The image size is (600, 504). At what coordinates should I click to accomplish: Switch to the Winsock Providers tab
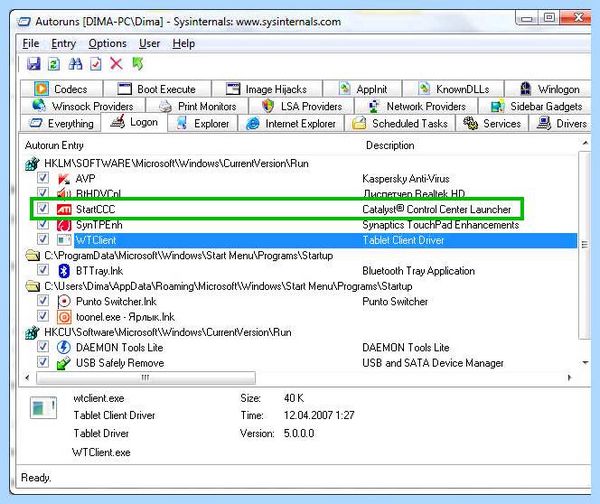(83, 106)
